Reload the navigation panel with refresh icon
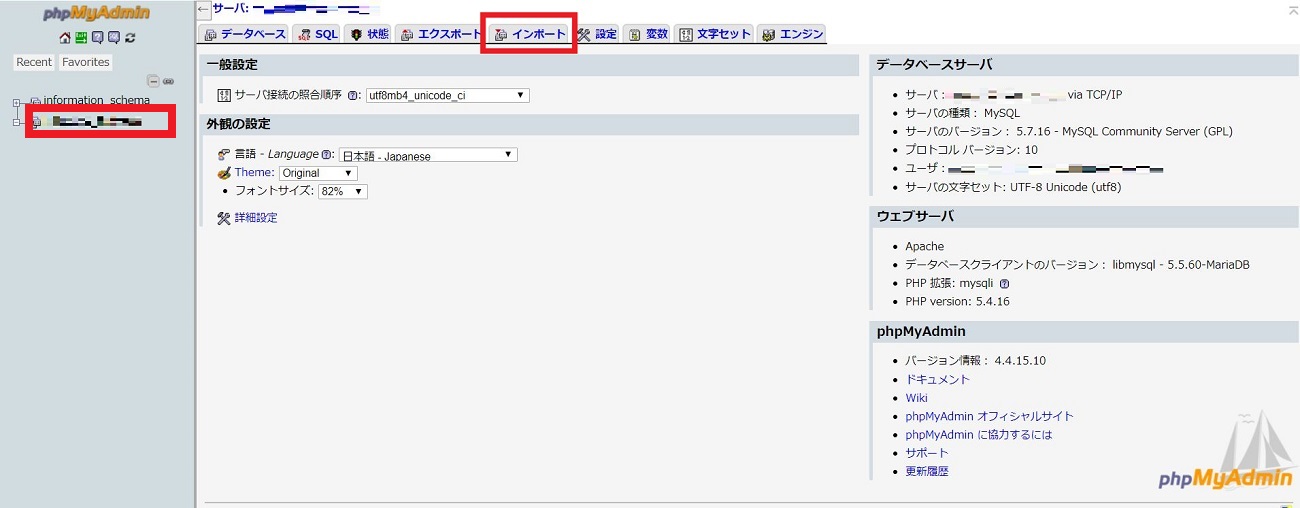Screen dimensions: 1300x508 [130, 38]
